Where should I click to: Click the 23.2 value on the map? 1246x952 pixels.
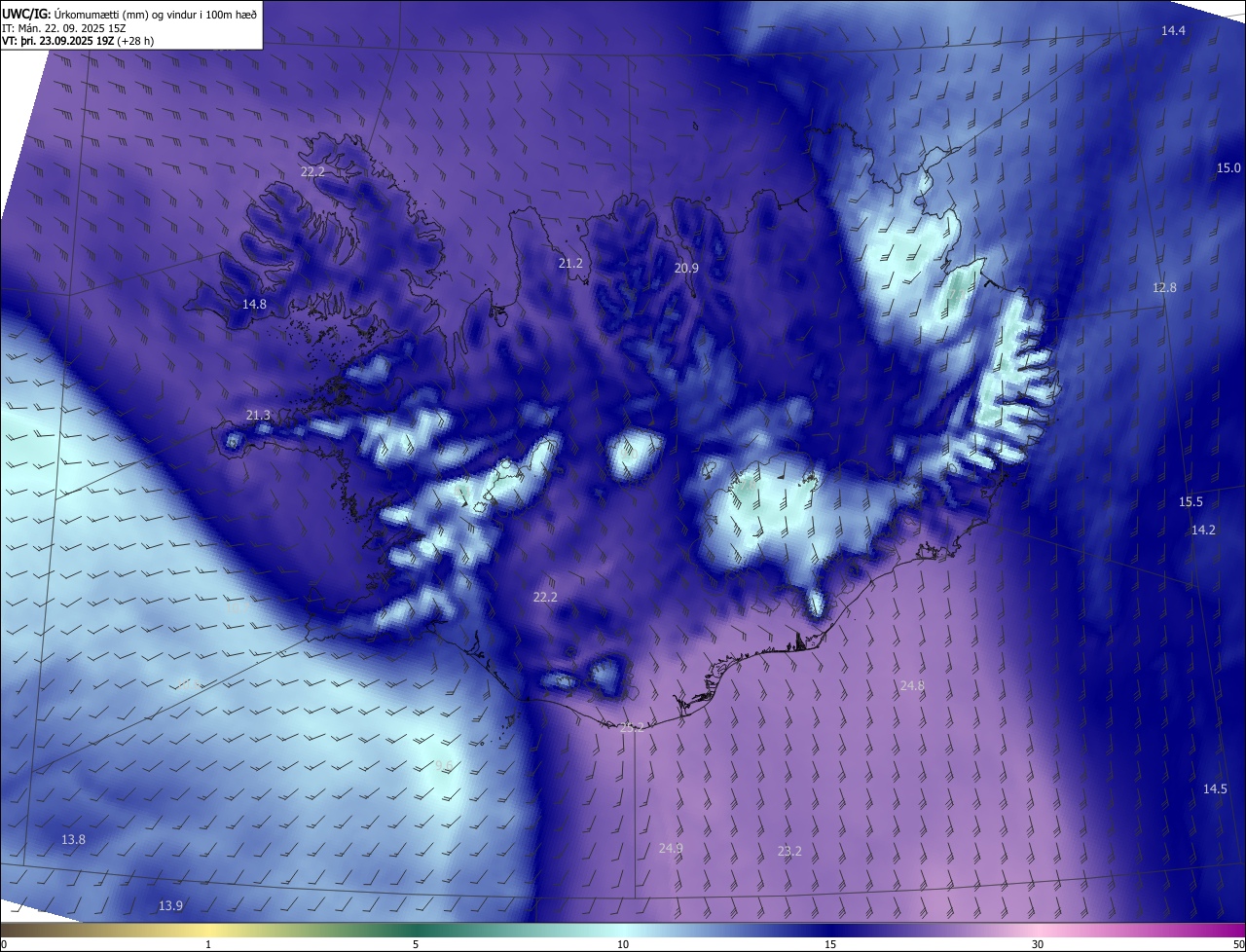[789, 852]
